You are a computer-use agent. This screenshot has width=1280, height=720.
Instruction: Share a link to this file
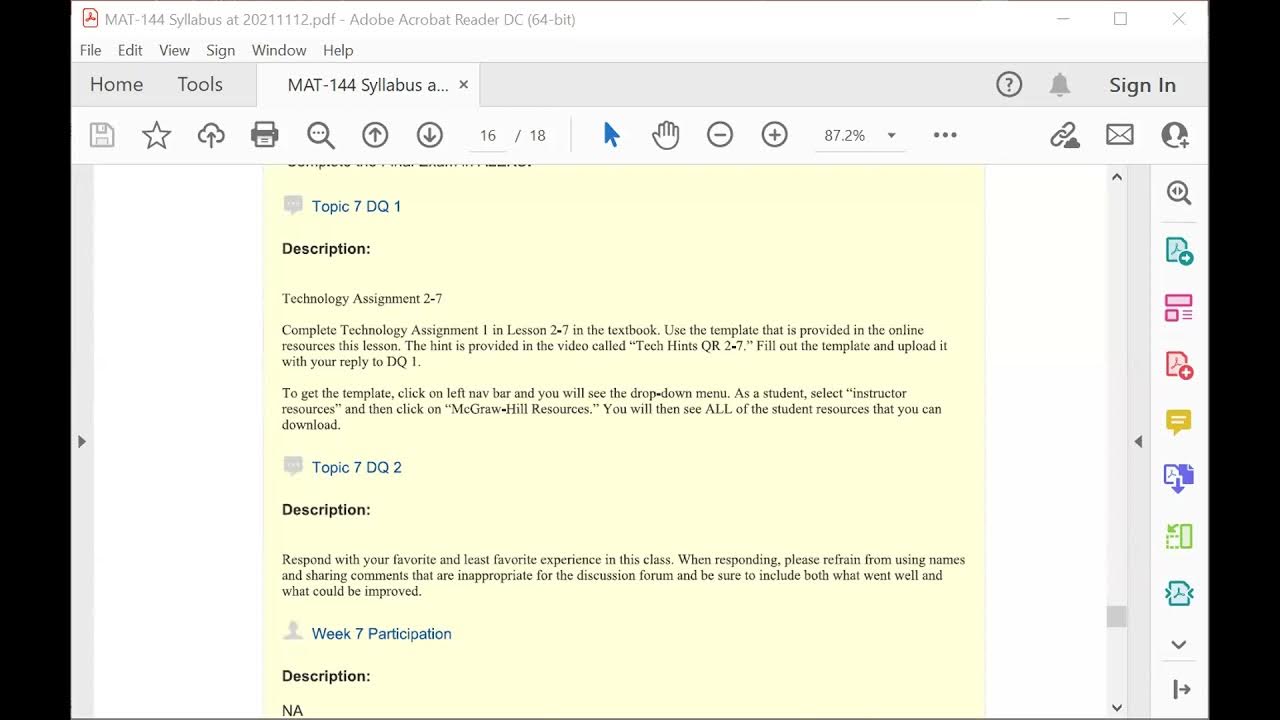1065,135
